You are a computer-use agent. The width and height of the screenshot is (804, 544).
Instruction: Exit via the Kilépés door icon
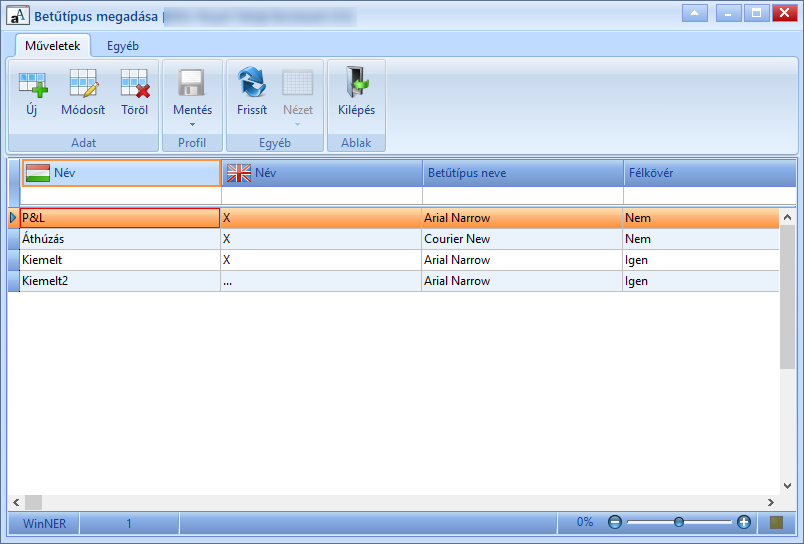click(356, 83)
